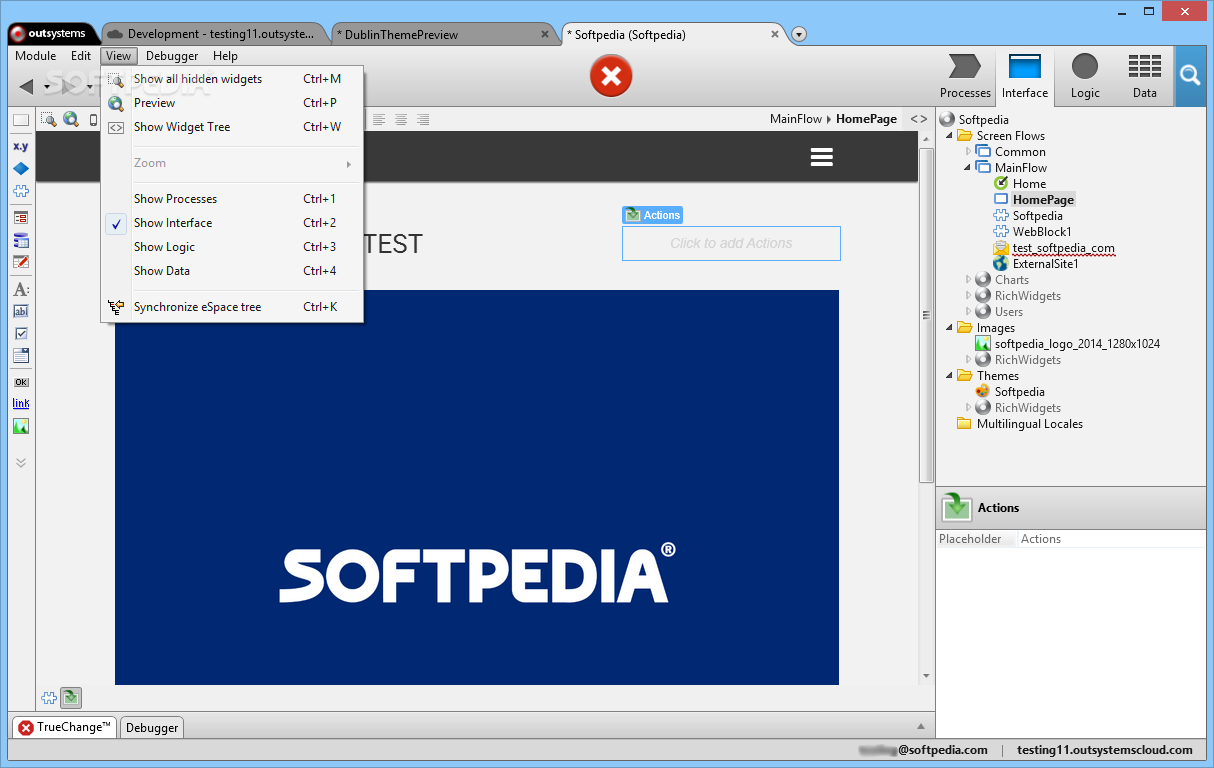Choose Show Data in View menu
The image size is (1214, 768).
232,271
